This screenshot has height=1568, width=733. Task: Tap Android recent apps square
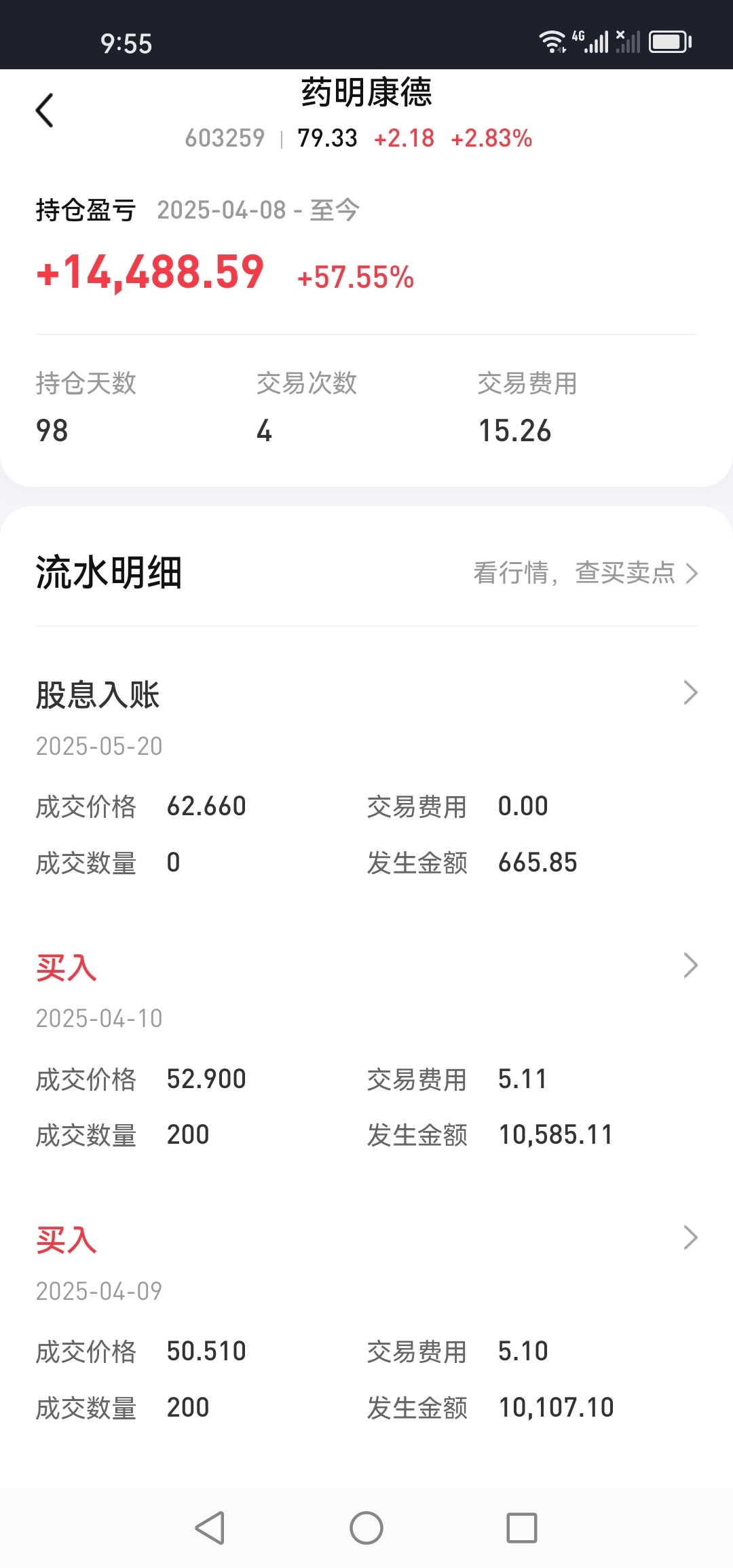point(522,1528)
